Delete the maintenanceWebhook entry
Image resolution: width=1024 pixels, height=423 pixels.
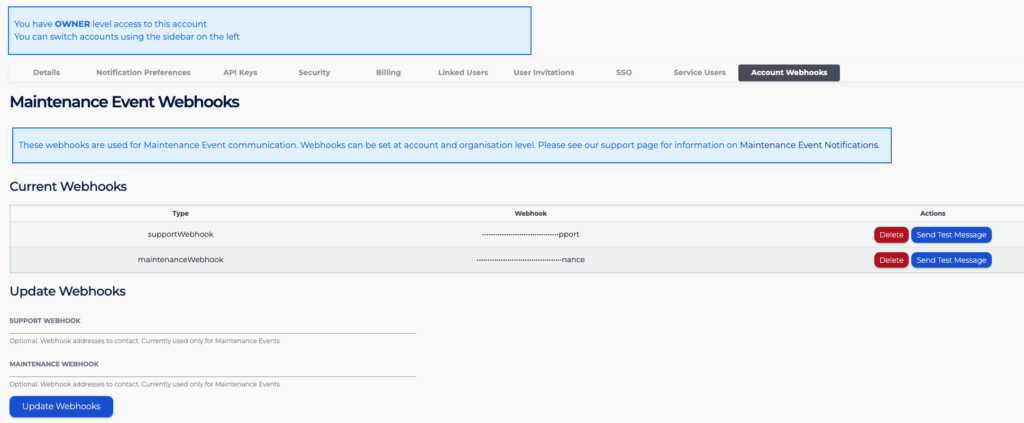891,260
